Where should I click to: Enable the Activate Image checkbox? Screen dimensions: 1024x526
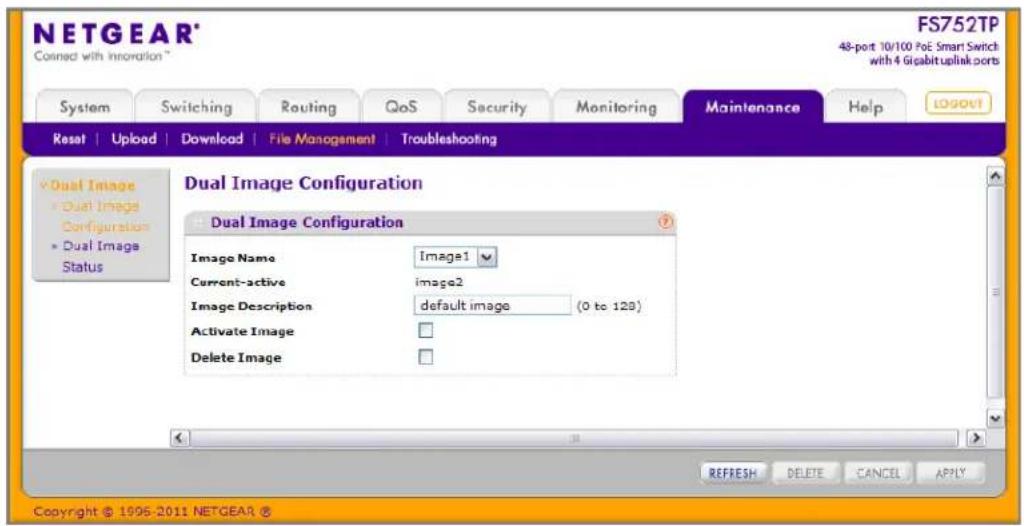click(x=426, y=331)
